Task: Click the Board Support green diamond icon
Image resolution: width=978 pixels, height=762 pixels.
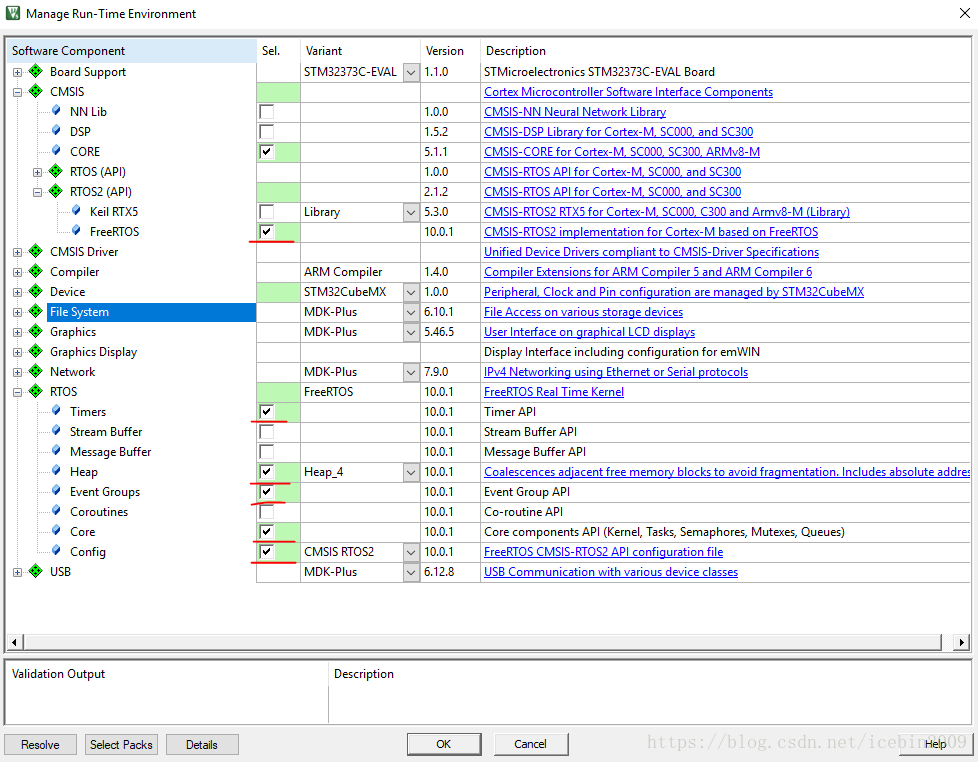Action: tap(36, 71)
